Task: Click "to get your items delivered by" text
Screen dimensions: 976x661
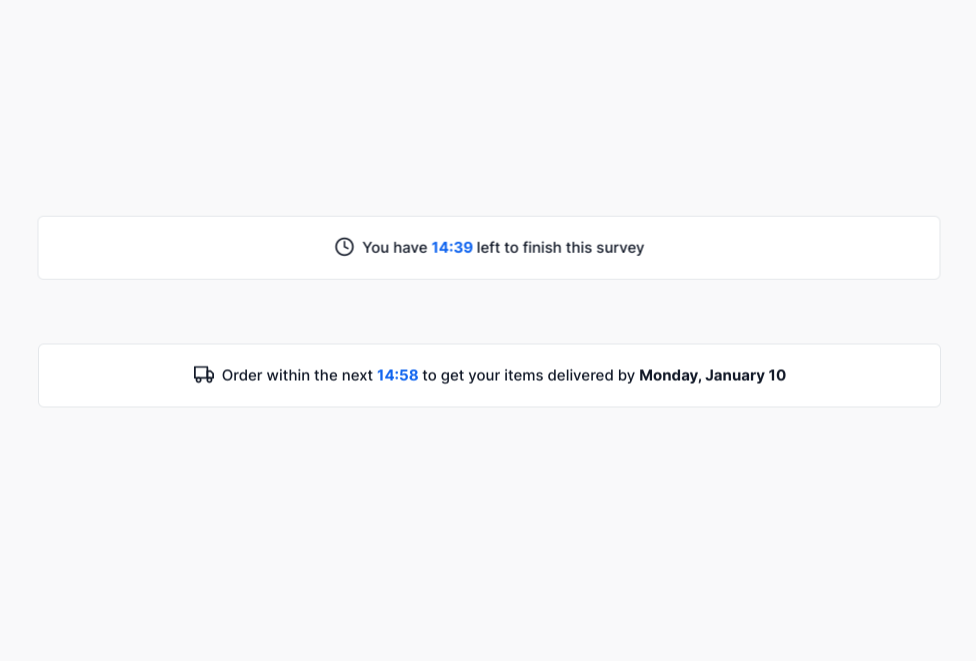Action: point(528,375)
